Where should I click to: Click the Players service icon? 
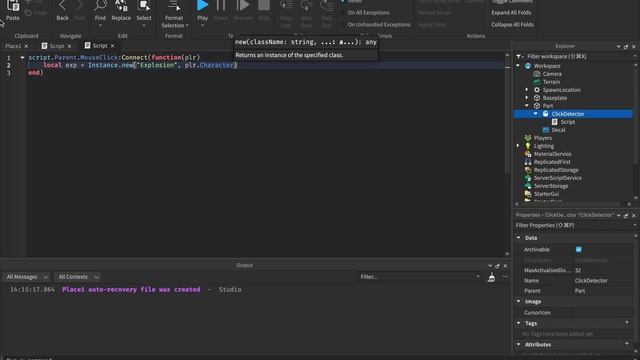click(528, 138)
